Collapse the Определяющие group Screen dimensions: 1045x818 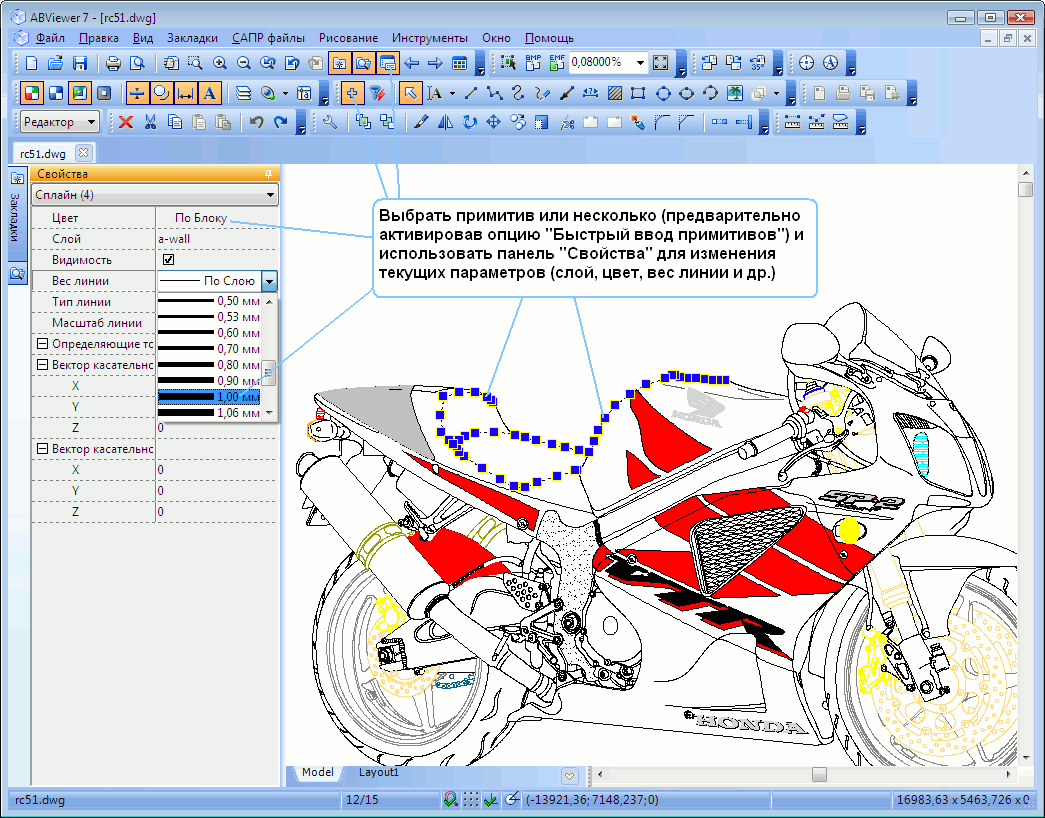point(42,344)
